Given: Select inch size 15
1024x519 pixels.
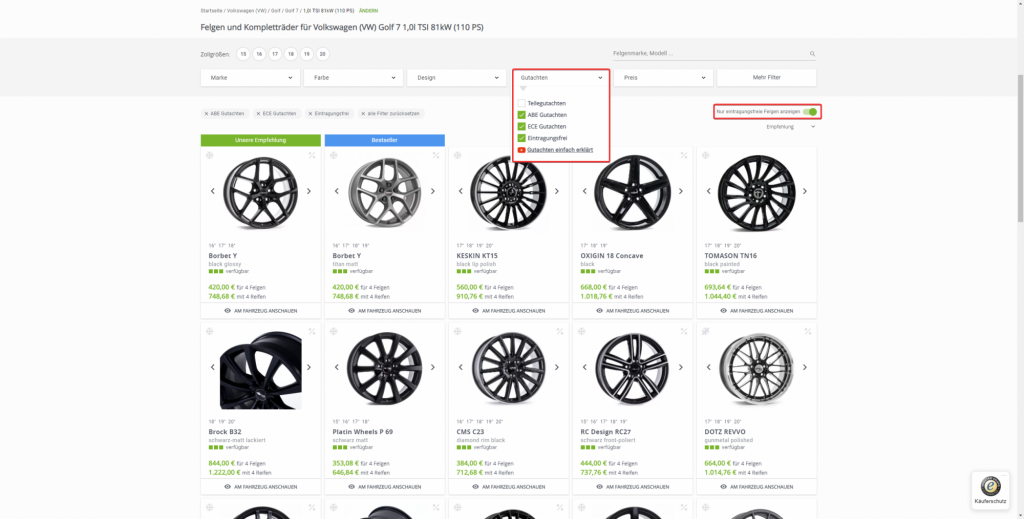Looking at the screenshot, I should click(x=244, y=54).
